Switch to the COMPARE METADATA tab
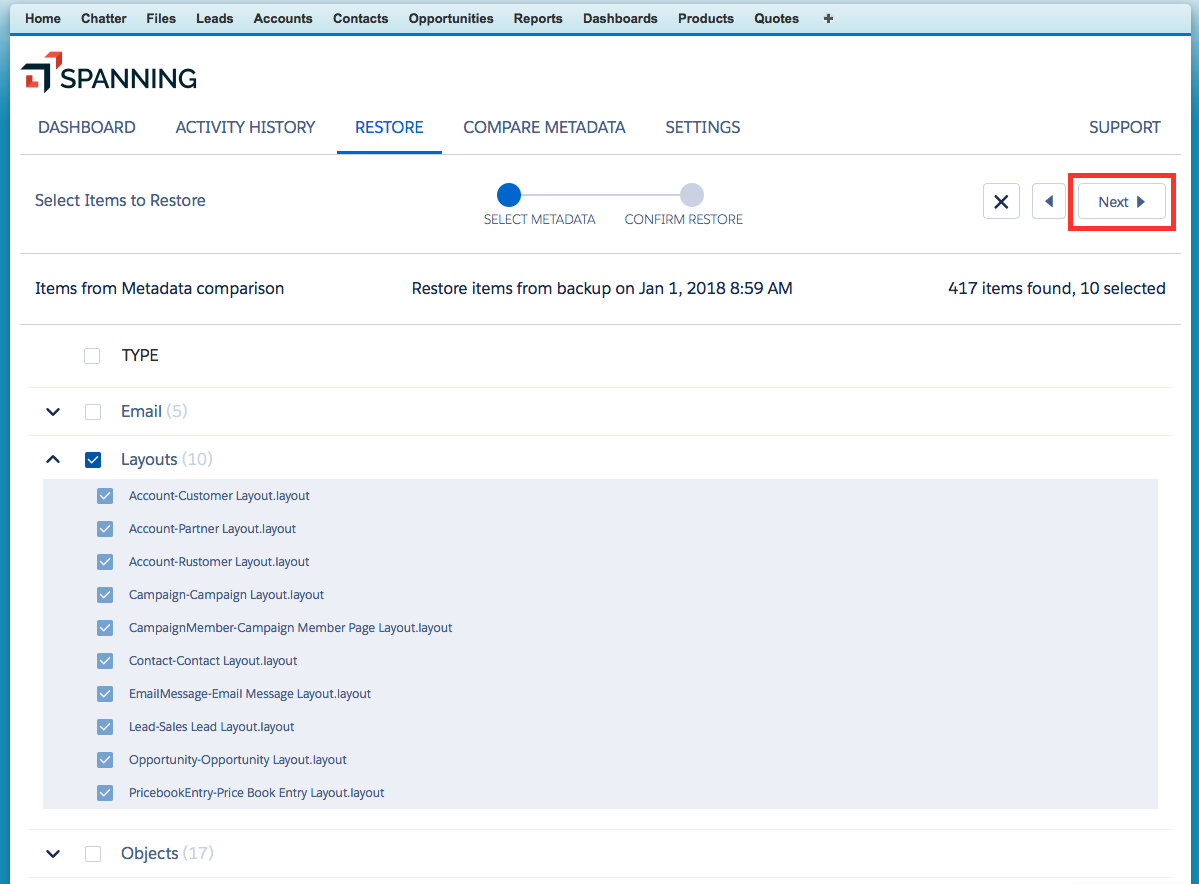1199x884 pixels. (544, 127)
